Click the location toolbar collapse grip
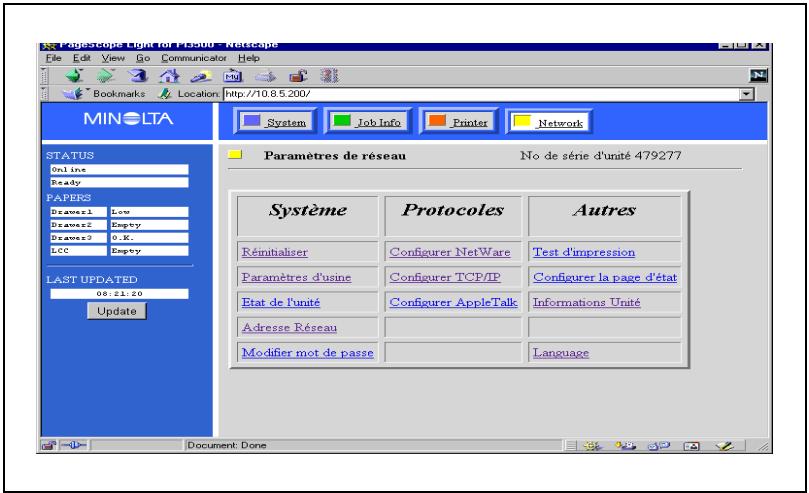Image resolution: width=809 pixels, height=493 pixels. (45, 94)
